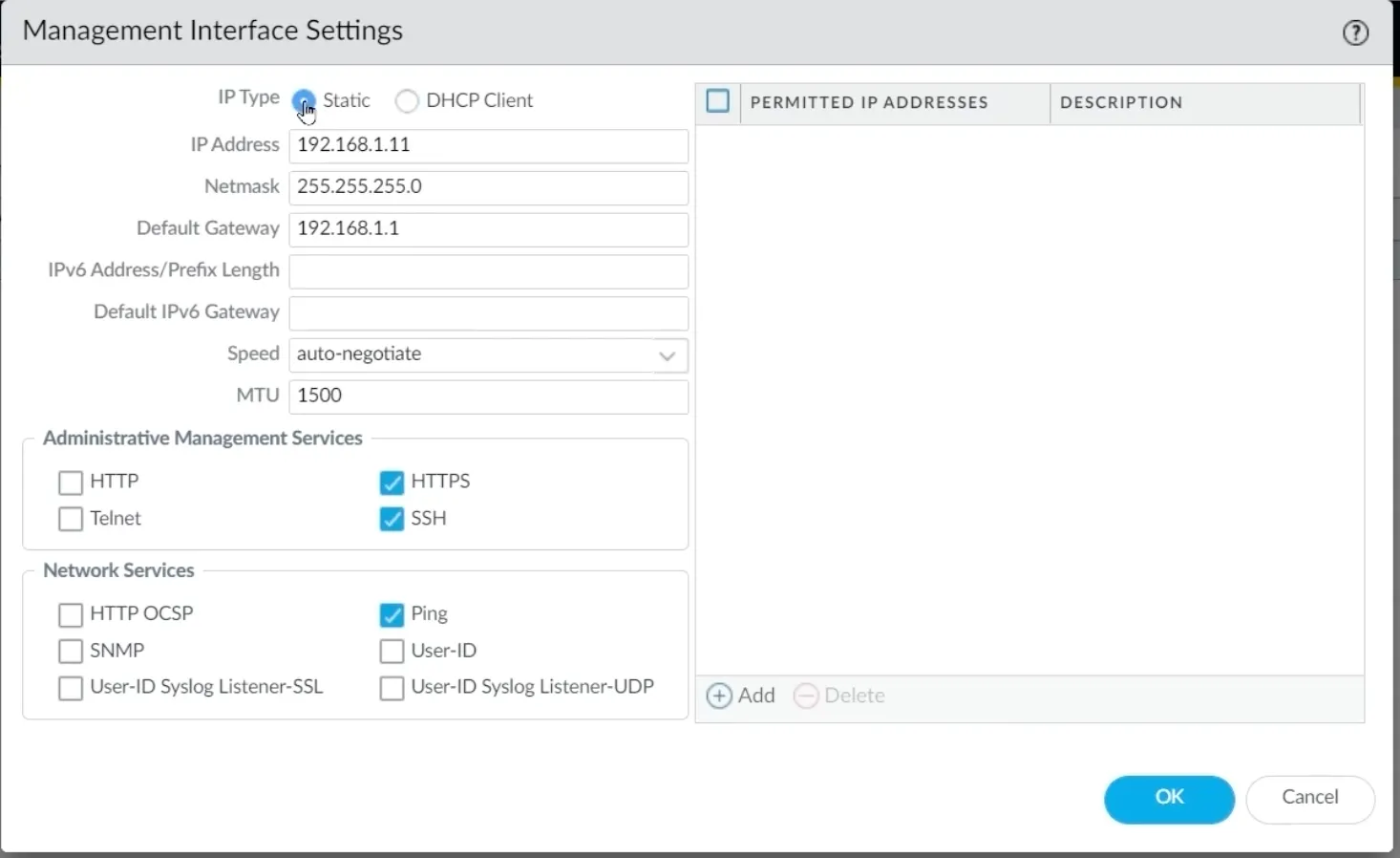The height and width of the screenshot is (858, 1400).
Task: Click the PERMITTED IP ADDRESSES column header
Action: point(869,102)
